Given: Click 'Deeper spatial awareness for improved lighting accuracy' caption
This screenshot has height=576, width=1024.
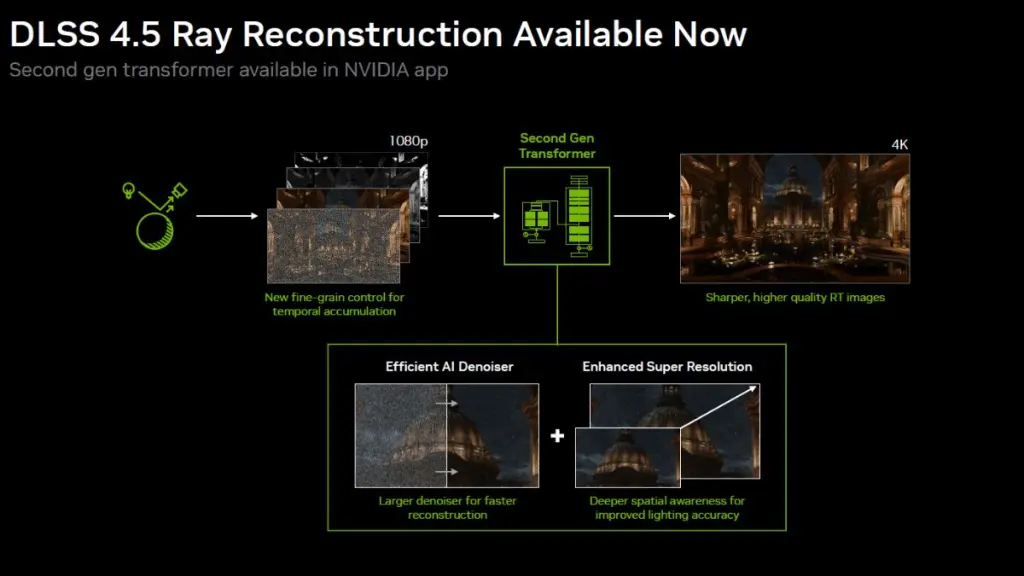Looking at the screenshot, I should [667, 508].
